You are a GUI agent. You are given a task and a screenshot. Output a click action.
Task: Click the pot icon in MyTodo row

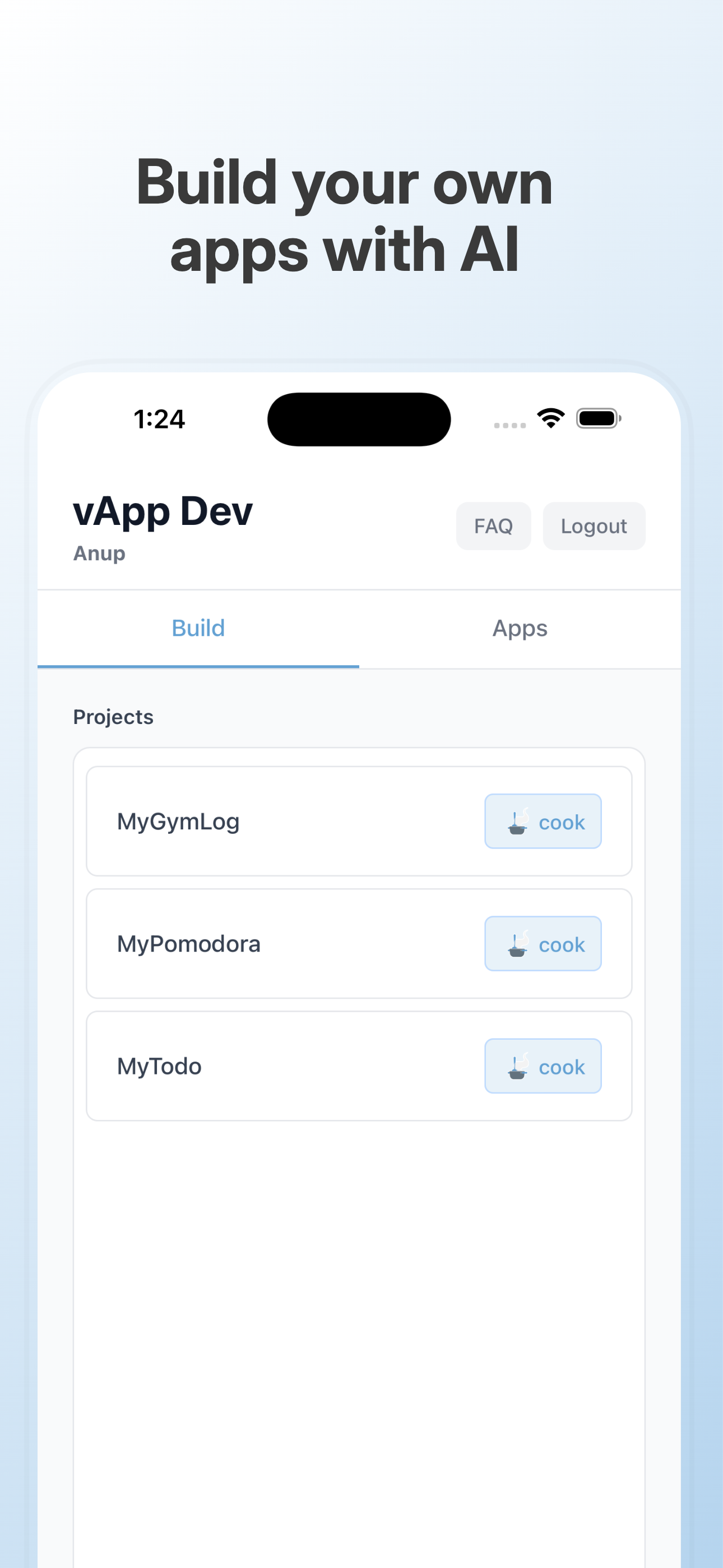pyautogui.click(x=518, y=1067)
